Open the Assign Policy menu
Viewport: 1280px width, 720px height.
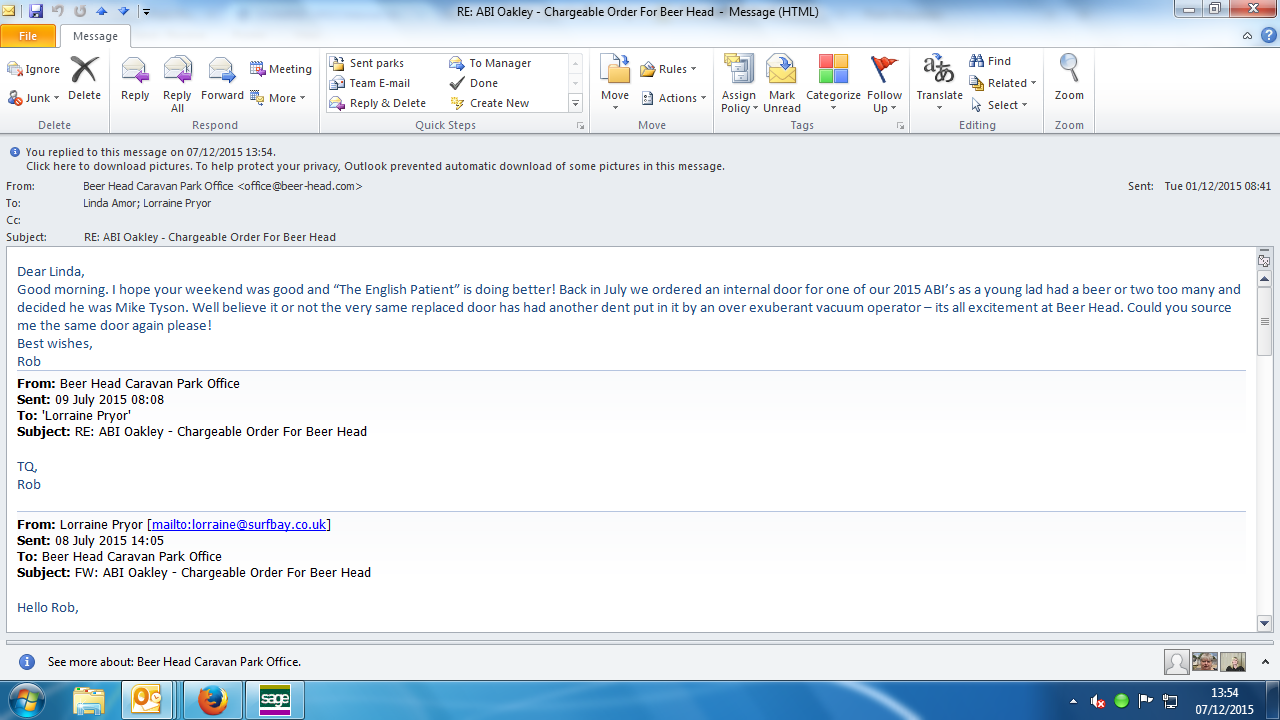739,84
